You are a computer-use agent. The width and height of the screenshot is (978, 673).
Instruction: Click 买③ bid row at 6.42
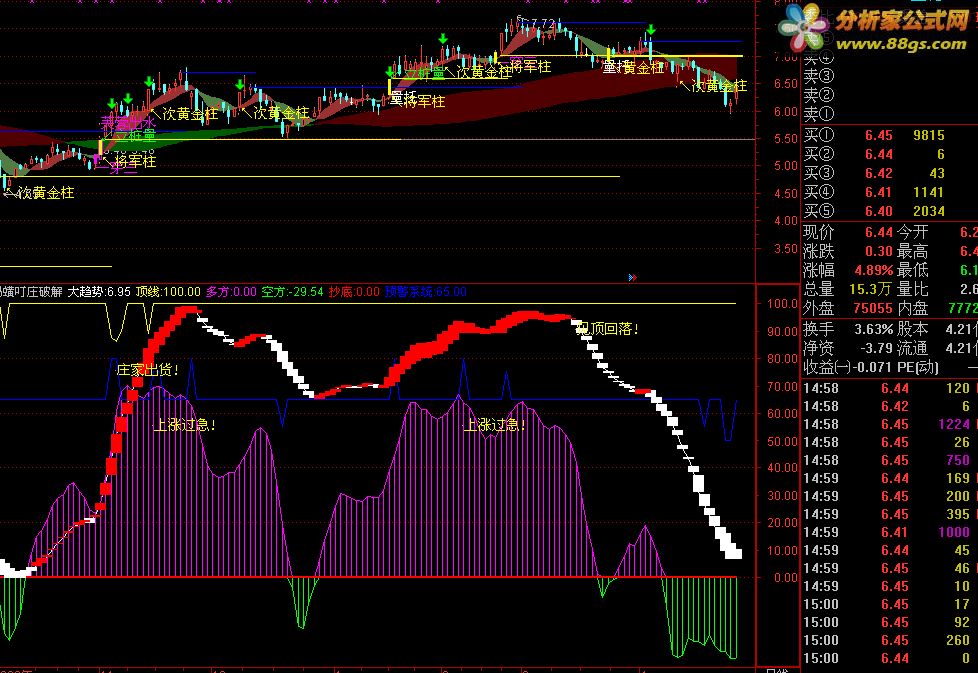[x=874, y=173]
